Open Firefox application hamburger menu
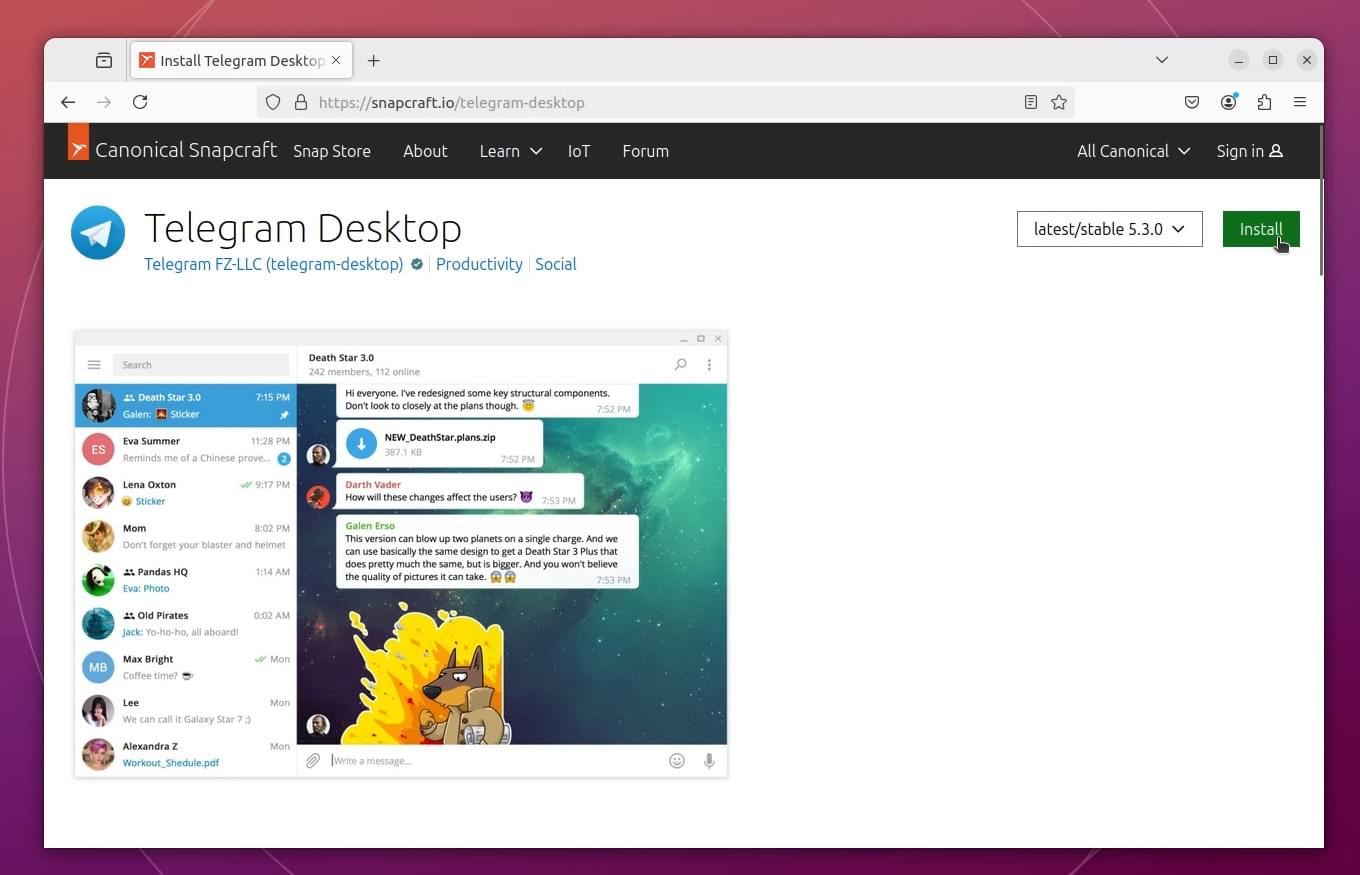Viewport: 1360px width, 875px height. (1300, 102)
